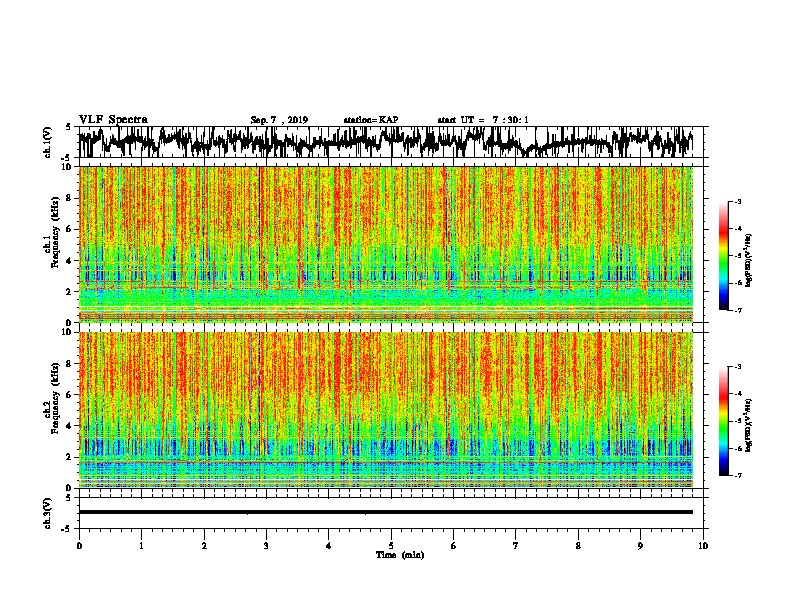Click the "VLF Spectra" title text
Viewport: 792px width, 612px height.
click(x=113, y=120)
